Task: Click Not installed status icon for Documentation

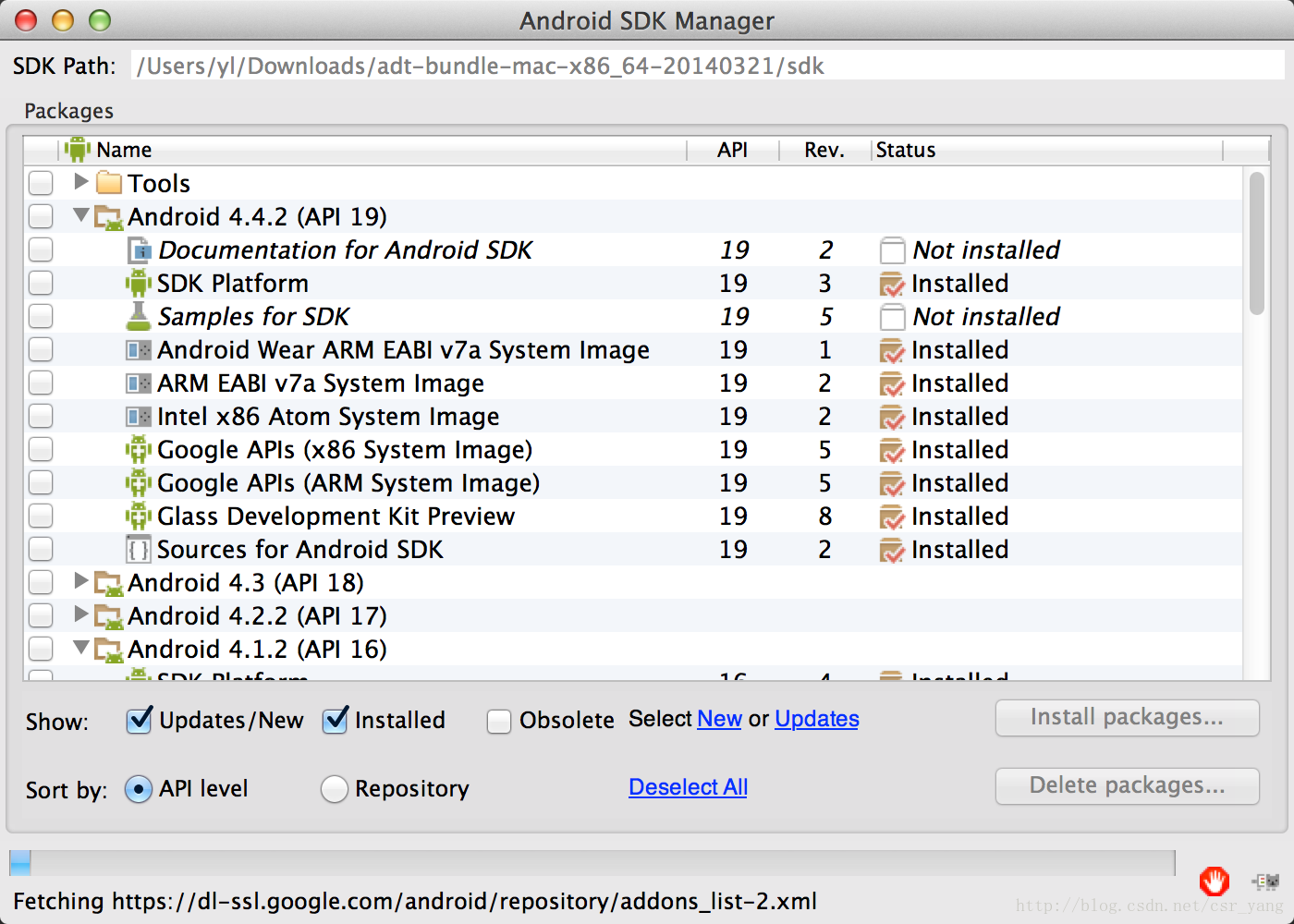Action: point(892,250)
